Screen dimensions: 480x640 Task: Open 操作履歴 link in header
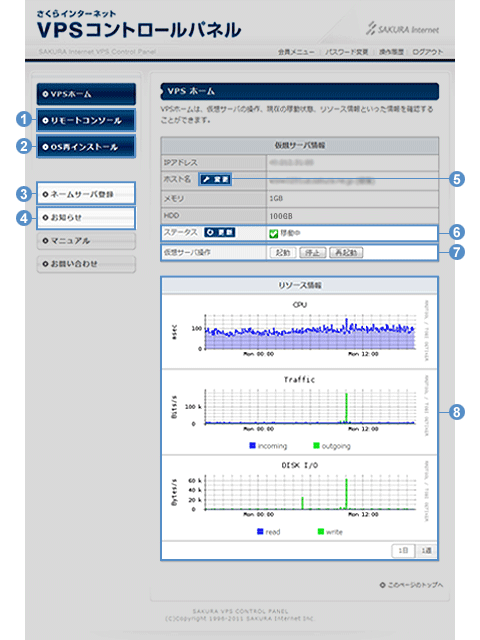point(391,52)
